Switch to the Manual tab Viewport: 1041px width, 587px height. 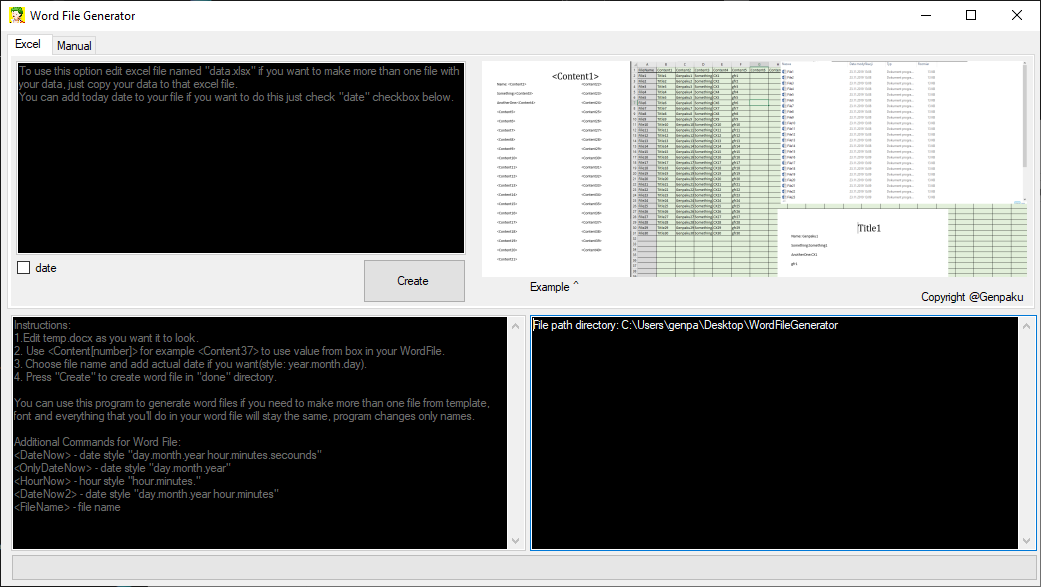(x=74, y=45)
